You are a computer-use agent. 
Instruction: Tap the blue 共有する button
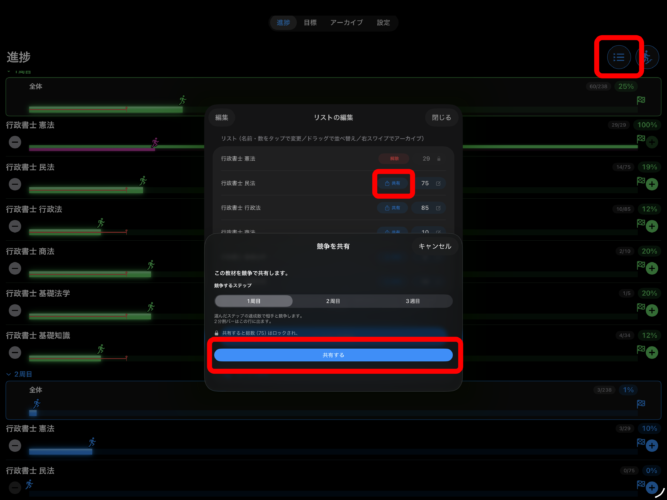(334, 355)
